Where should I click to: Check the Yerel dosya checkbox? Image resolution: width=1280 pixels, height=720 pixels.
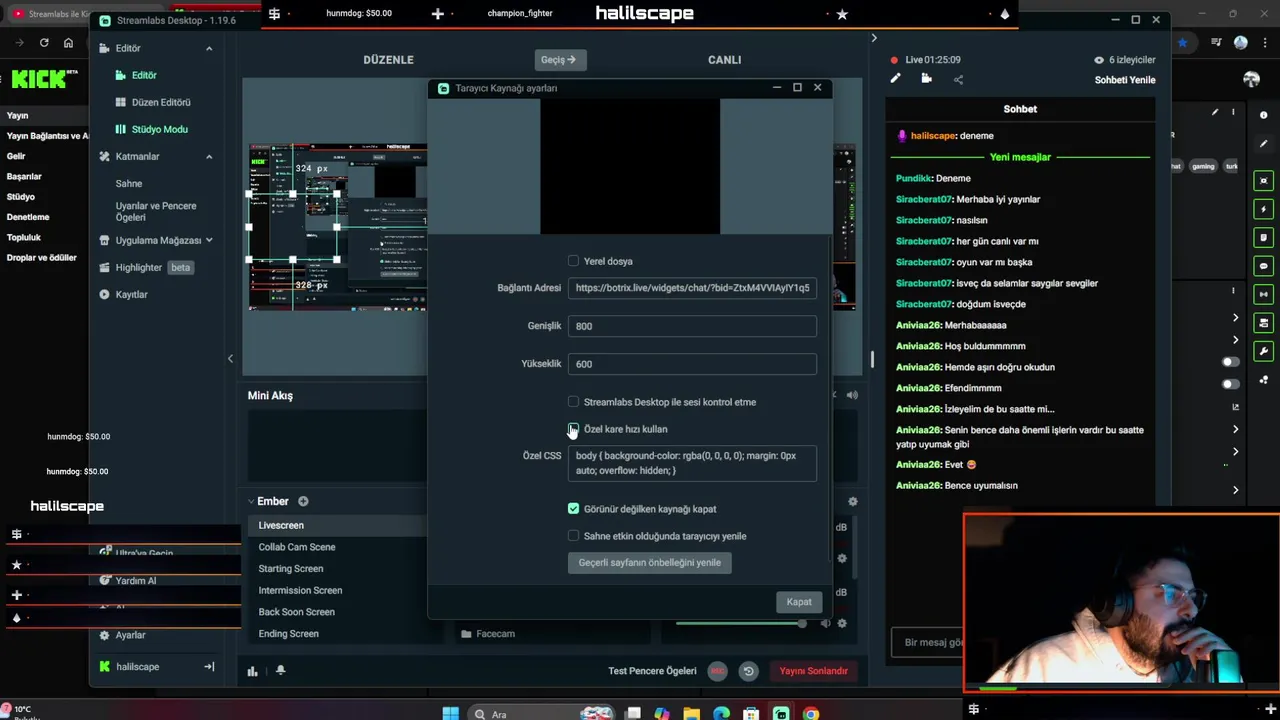[573, 261]
